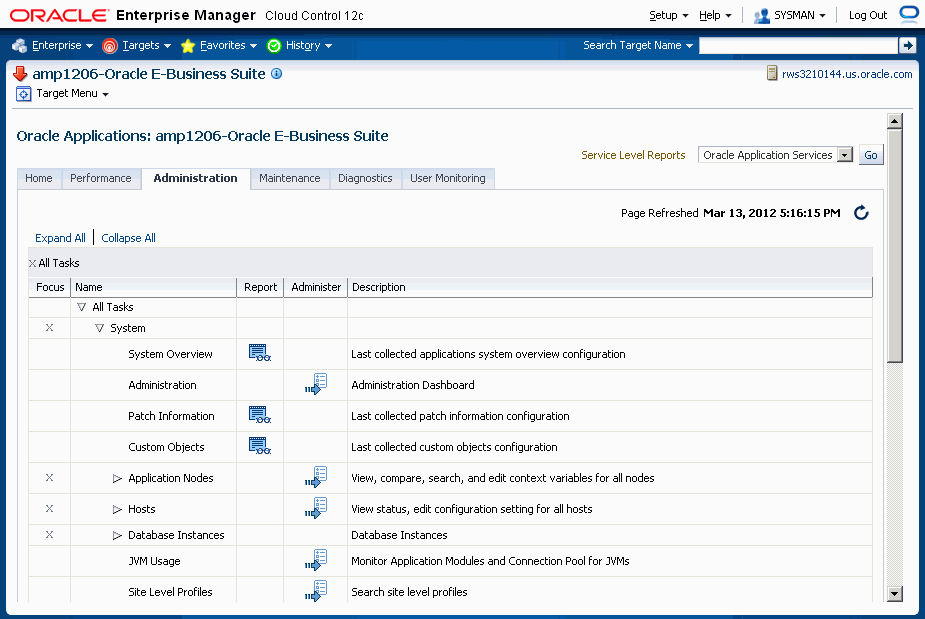Open the Setup menu
Image resolution: width=925 pixels, height=619 pixels.
tap(668, 15)
